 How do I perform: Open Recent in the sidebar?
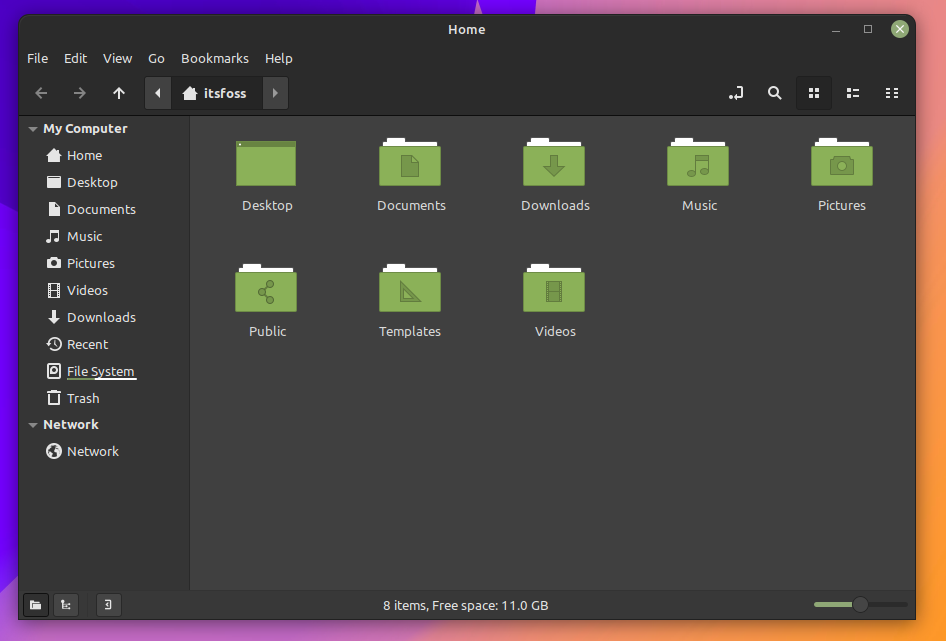click(87, 344)
